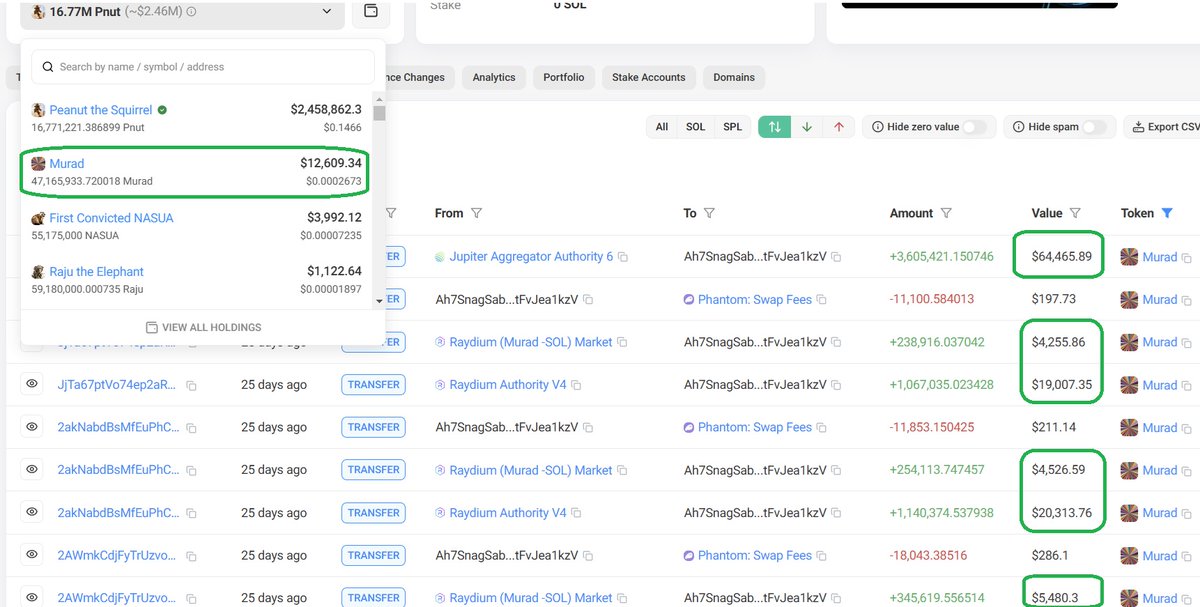Toggle the Hide zero value switch

(x=975, y=127)
